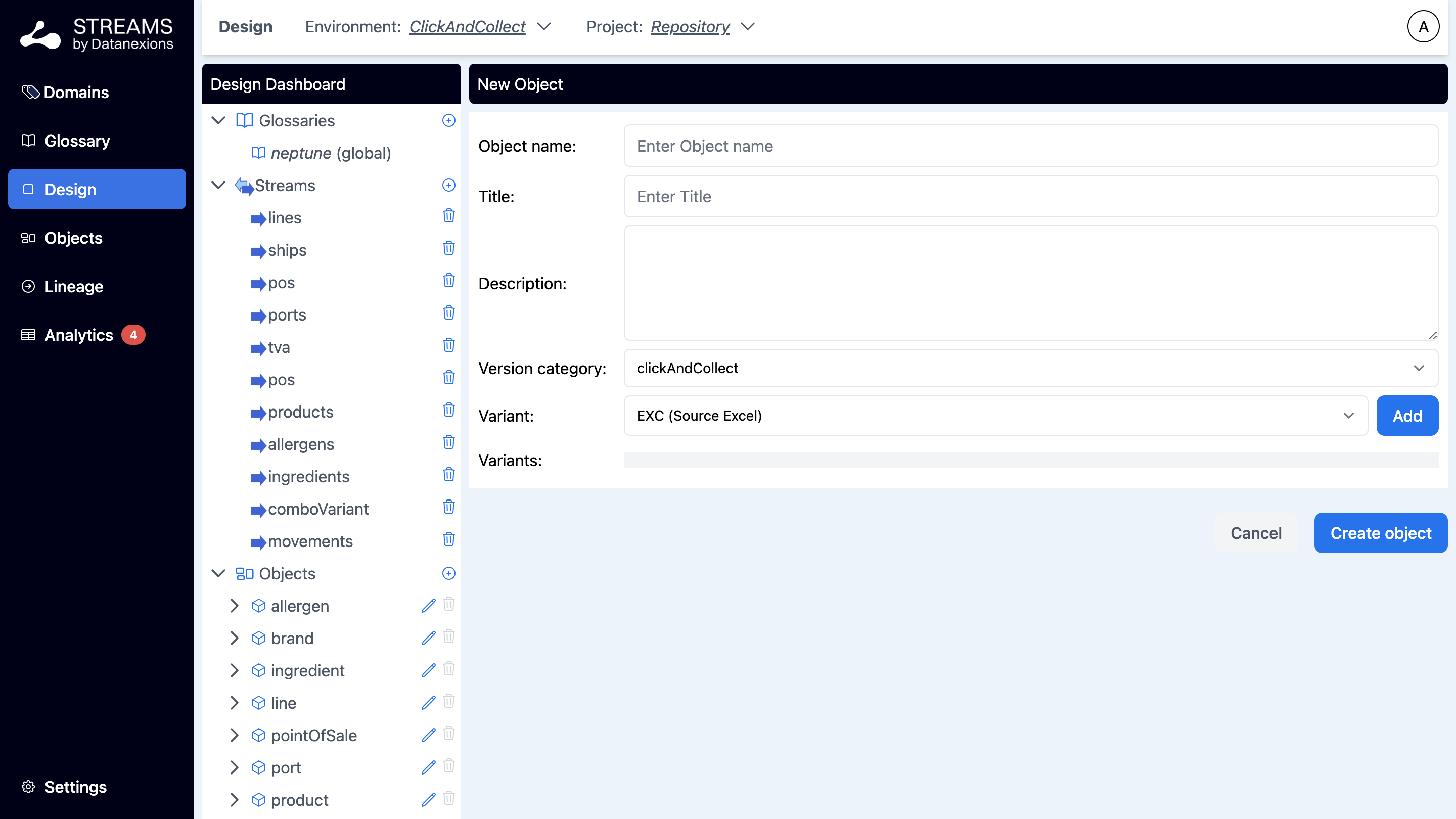Go to Lineage in sidebar
This screenshot has height=819, width=1456.
point(73,287)
